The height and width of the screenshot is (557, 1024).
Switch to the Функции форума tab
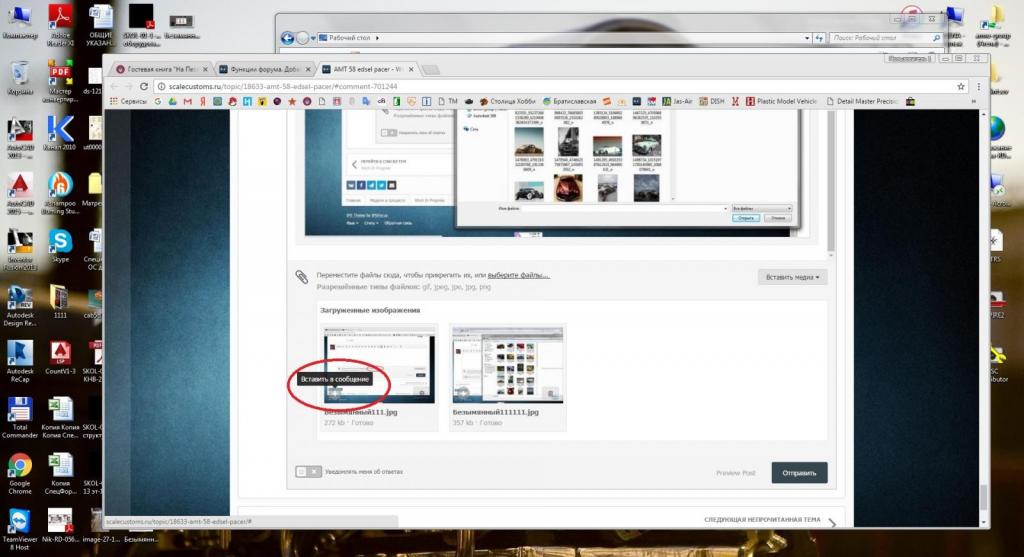pos(262,69)
